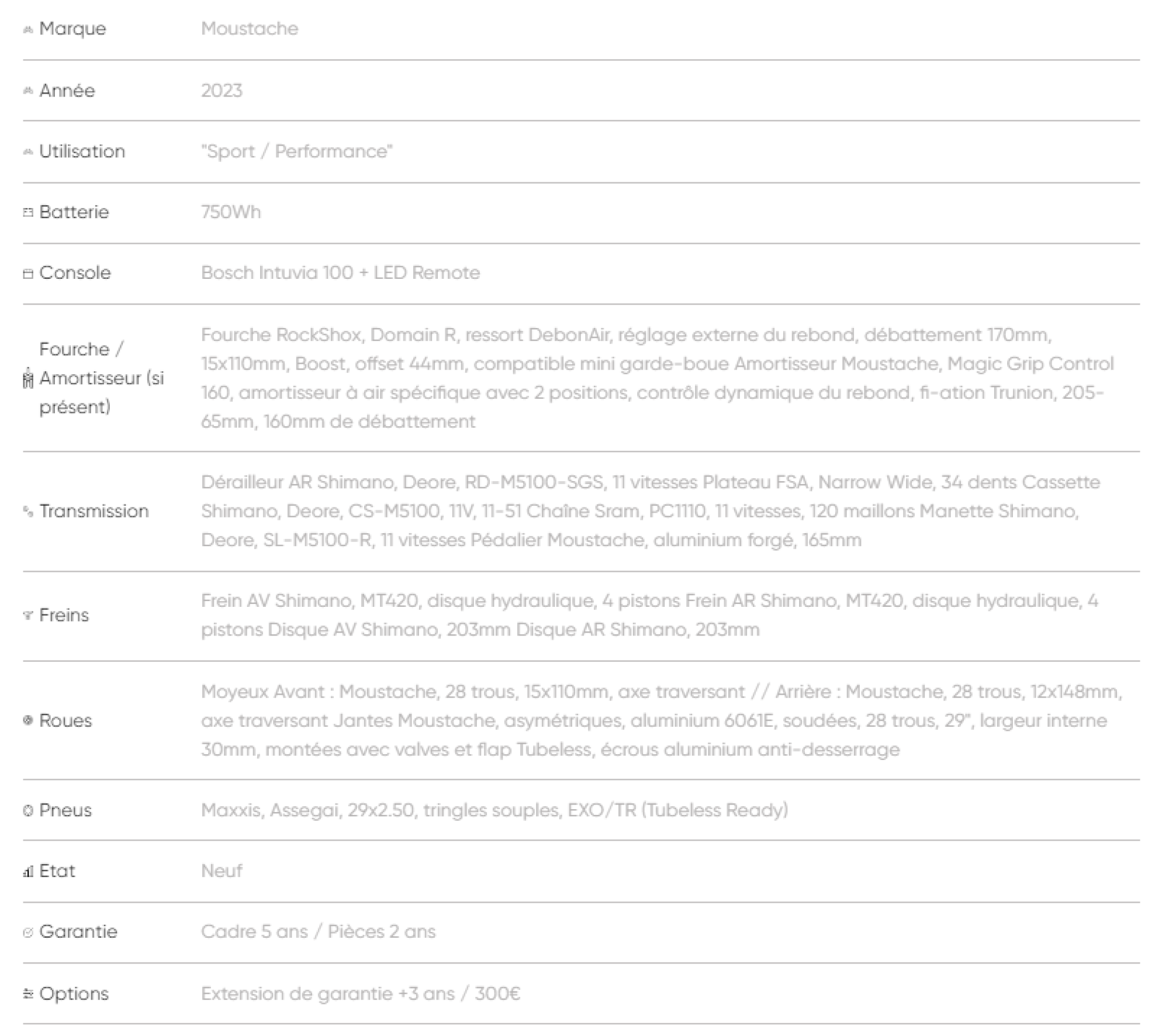Click the "Cadre 5 ans / Pièces 2 ans" text

click(318, 931)
